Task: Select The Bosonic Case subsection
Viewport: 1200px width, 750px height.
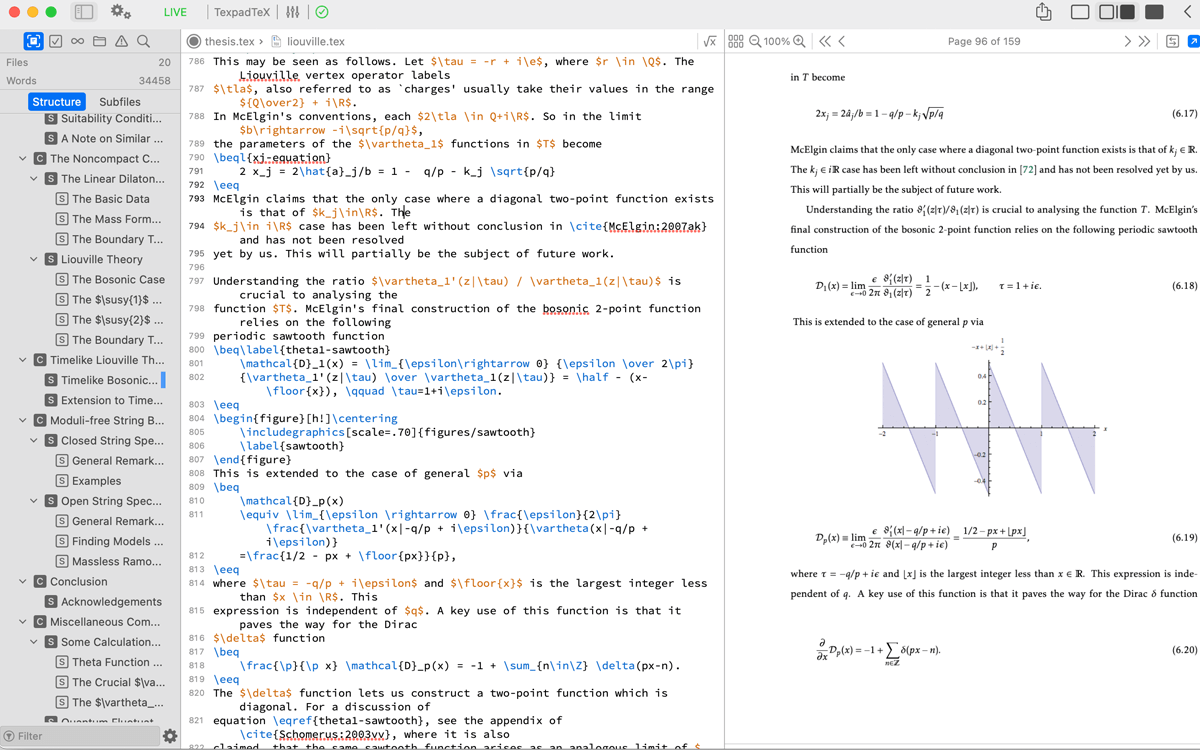Action: (110, 279)
